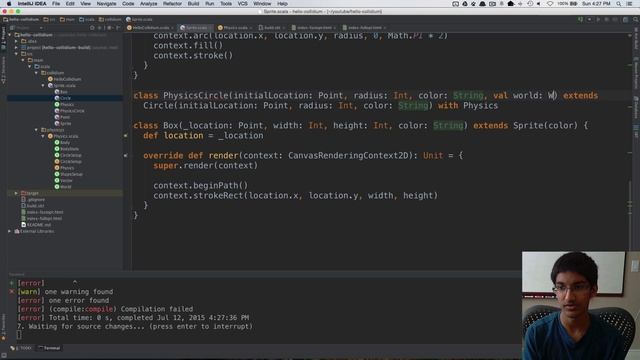Viewport: 640px width, 360px height.
Task: Open Spotlight search in the menu bar
Action: coord(619,4)
